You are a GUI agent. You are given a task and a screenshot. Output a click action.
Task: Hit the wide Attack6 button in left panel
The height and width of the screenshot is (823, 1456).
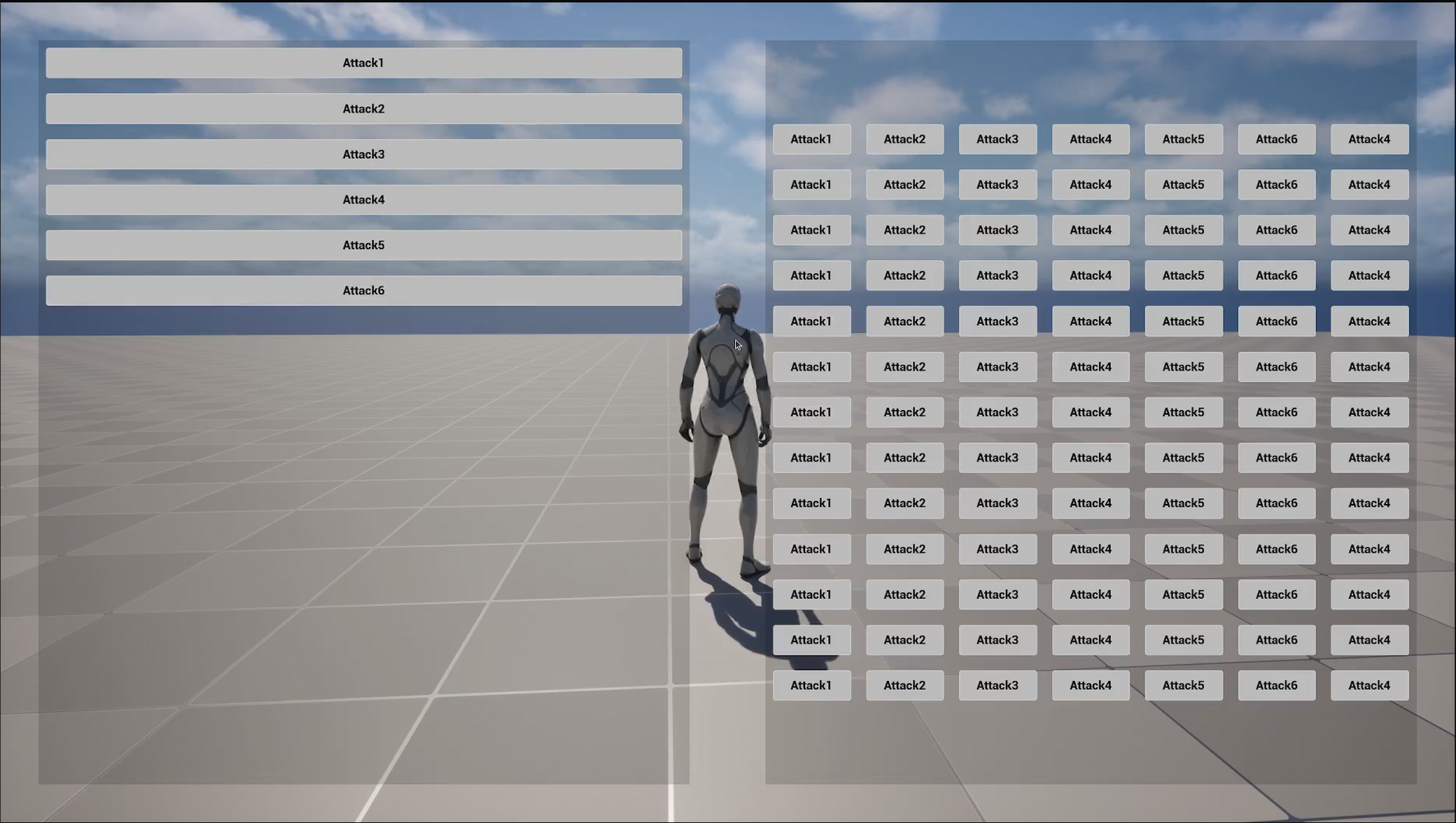coord(364,291)
